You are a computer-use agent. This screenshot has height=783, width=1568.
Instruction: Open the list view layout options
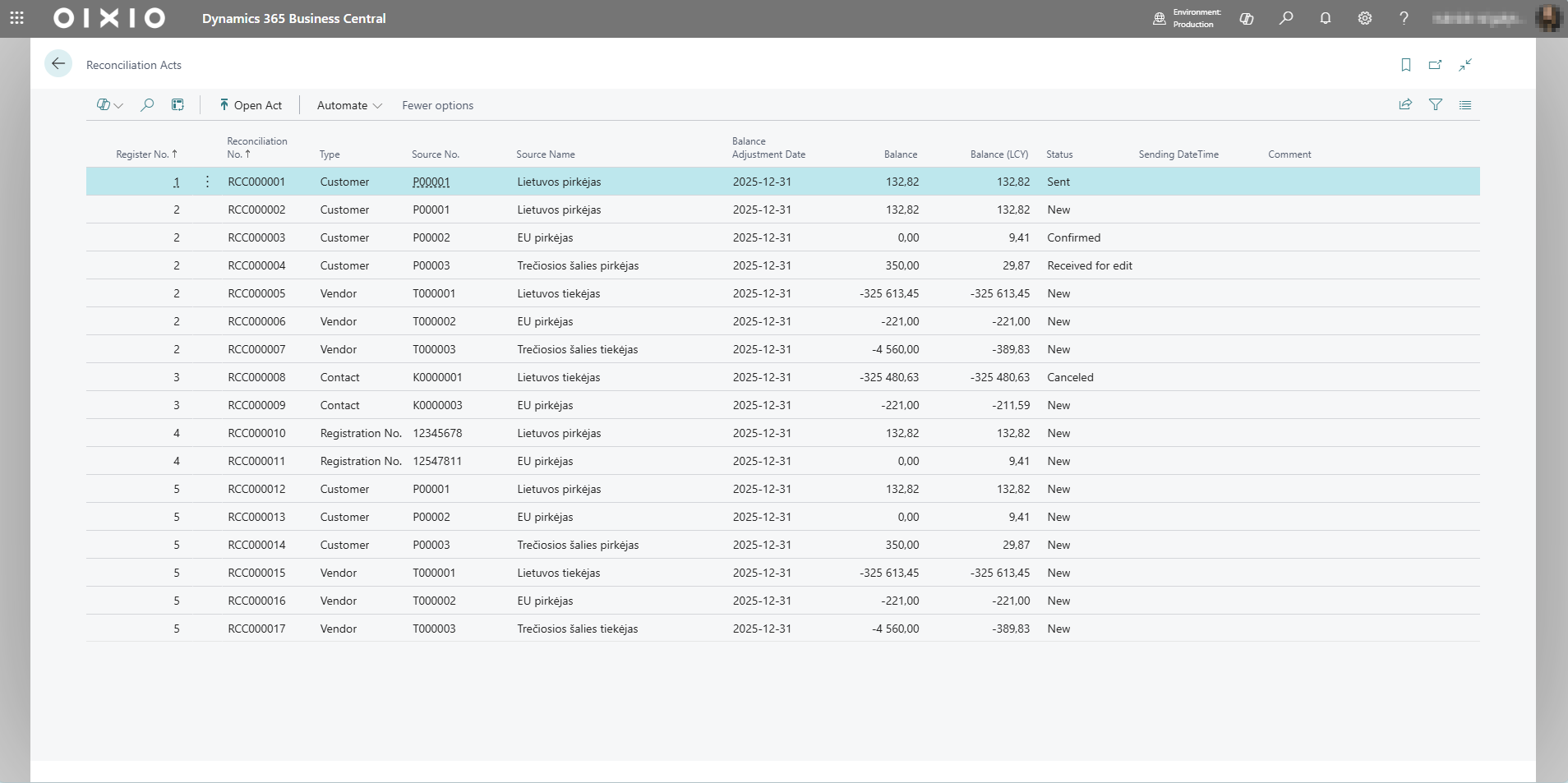point(1465,105)
